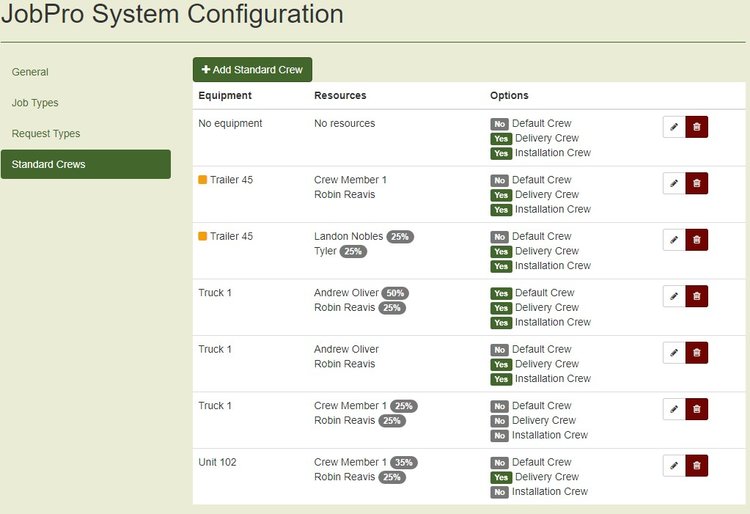
Task: Click orange color square next to Trailer 45
Action: [x=203, y=180]
